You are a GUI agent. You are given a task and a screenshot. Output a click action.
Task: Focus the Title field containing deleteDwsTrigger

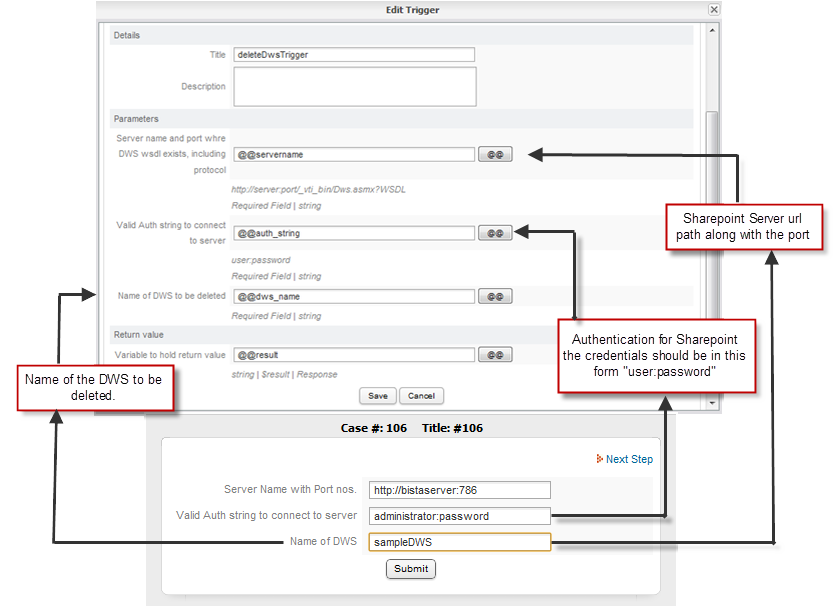(x=354, y=55)
